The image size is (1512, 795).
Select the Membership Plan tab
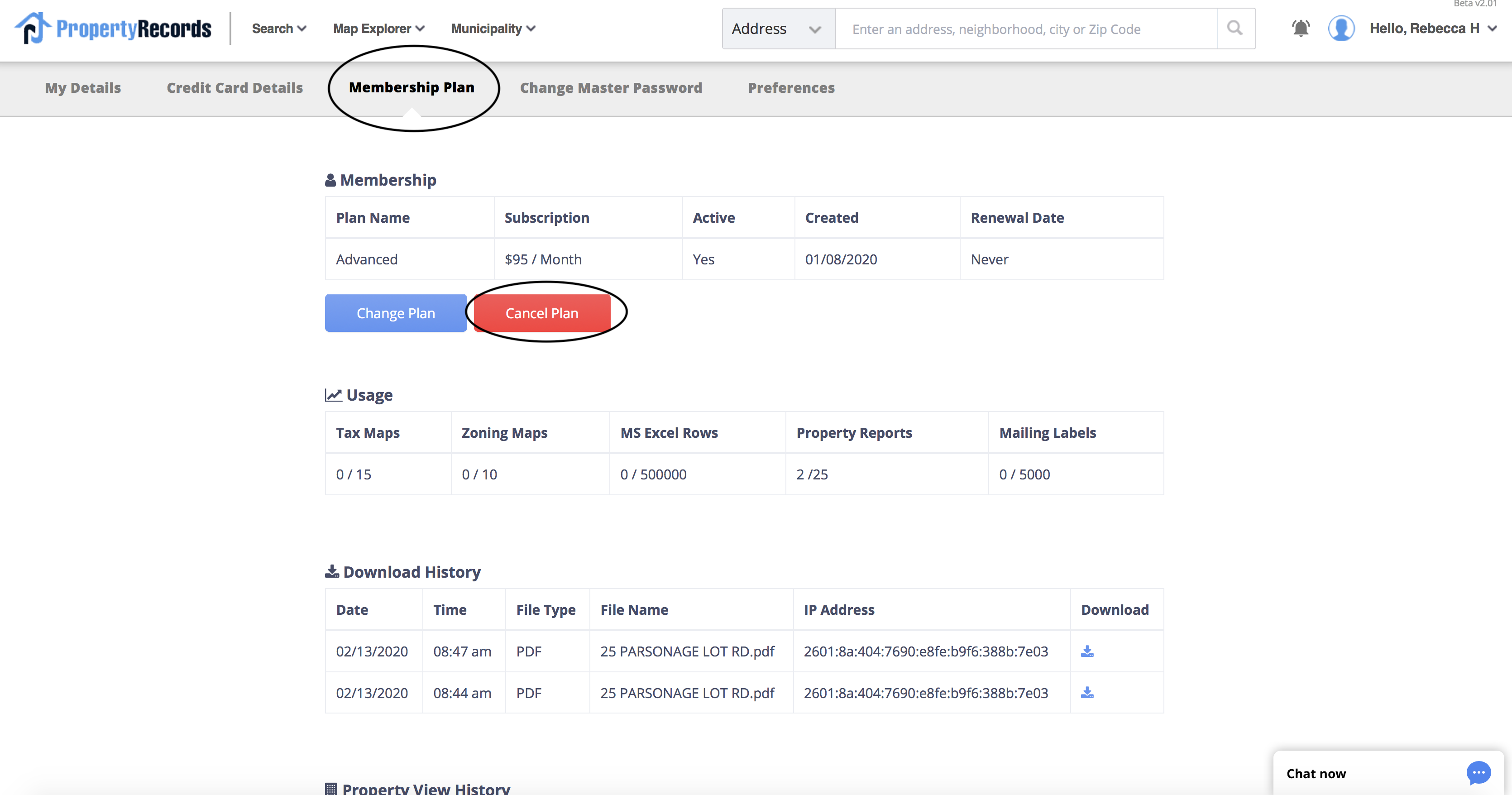[x=411, y=87]
